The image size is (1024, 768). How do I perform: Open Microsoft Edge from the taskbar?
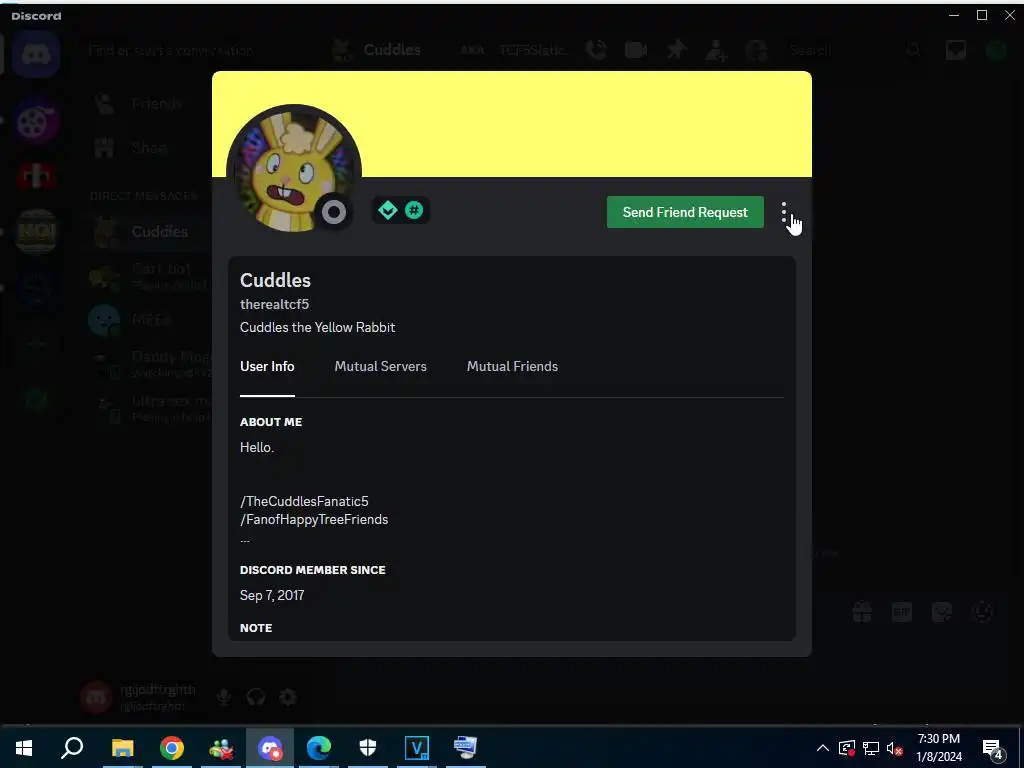click(x=319, y=748)
